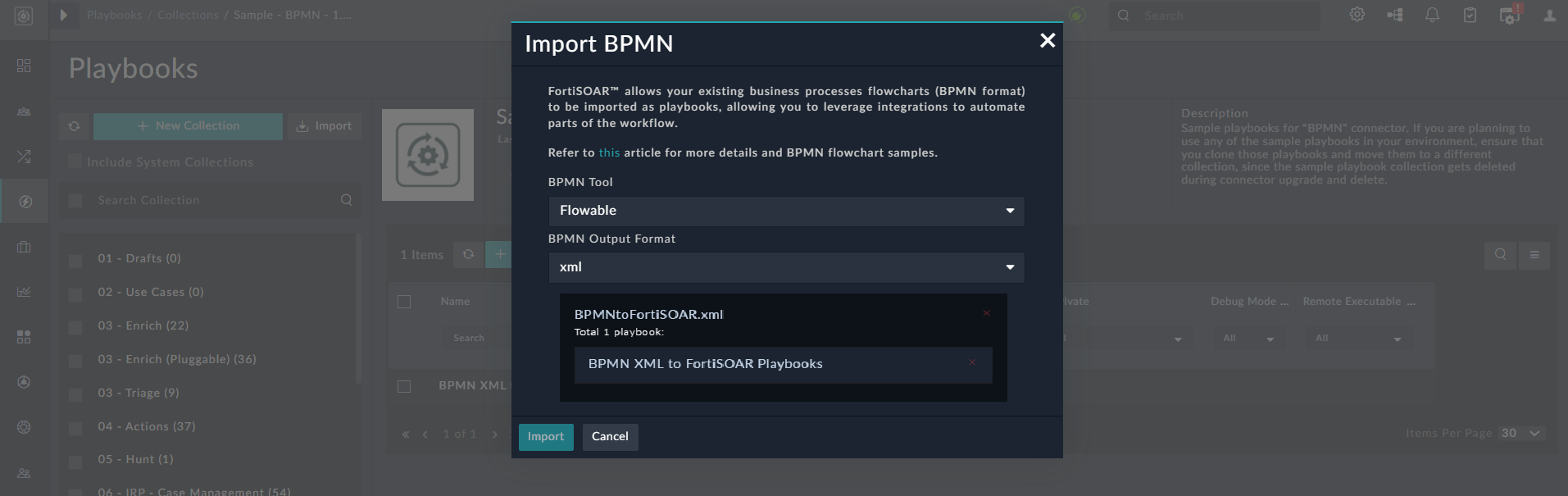This screenshot has width=1568, height=496.
Task: Refresh the playbooks grid
Action: [x=468, y=255]
